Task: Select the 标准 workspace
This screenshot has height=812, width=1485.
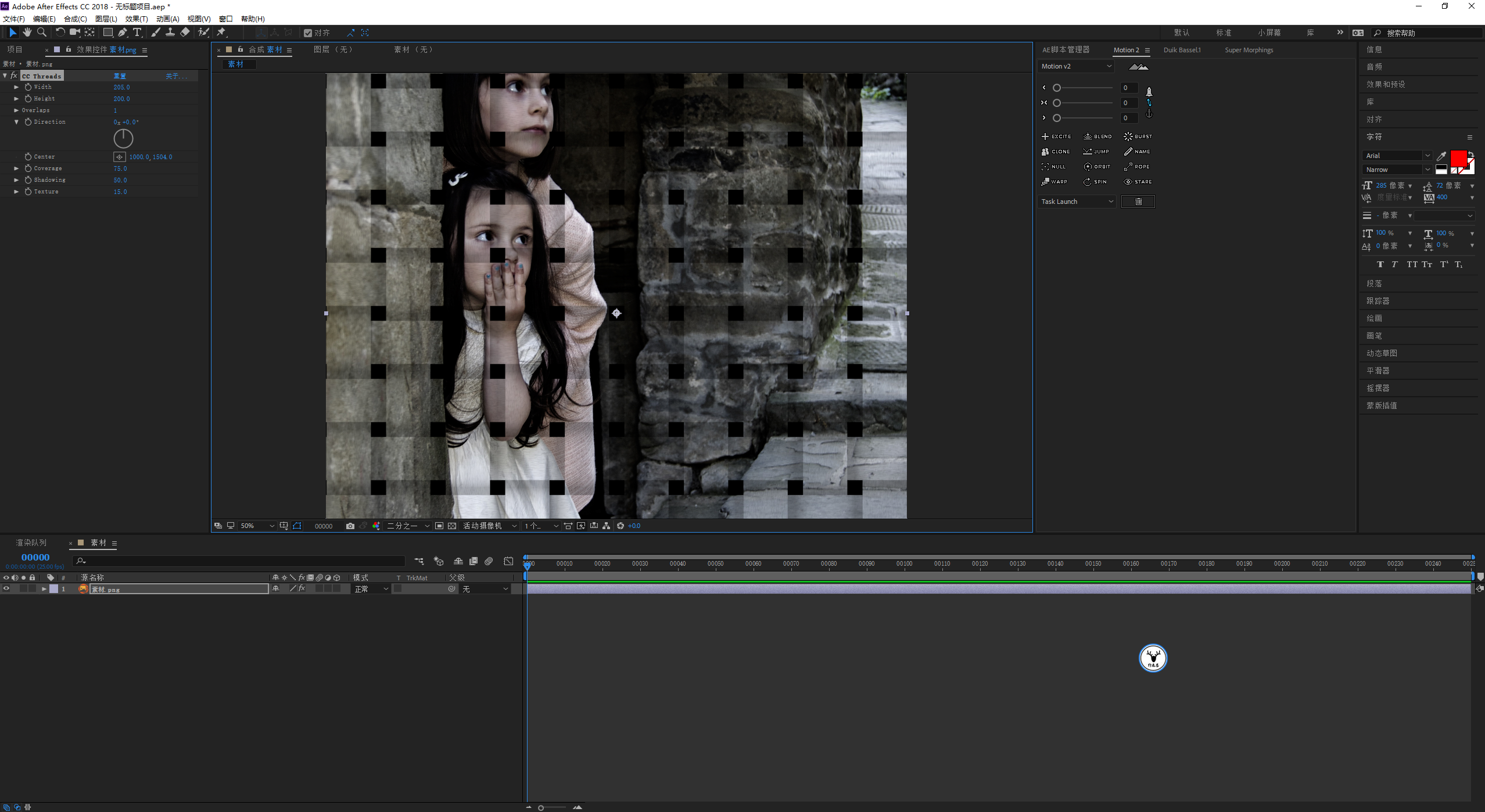Action: (x=1224, y=33)
